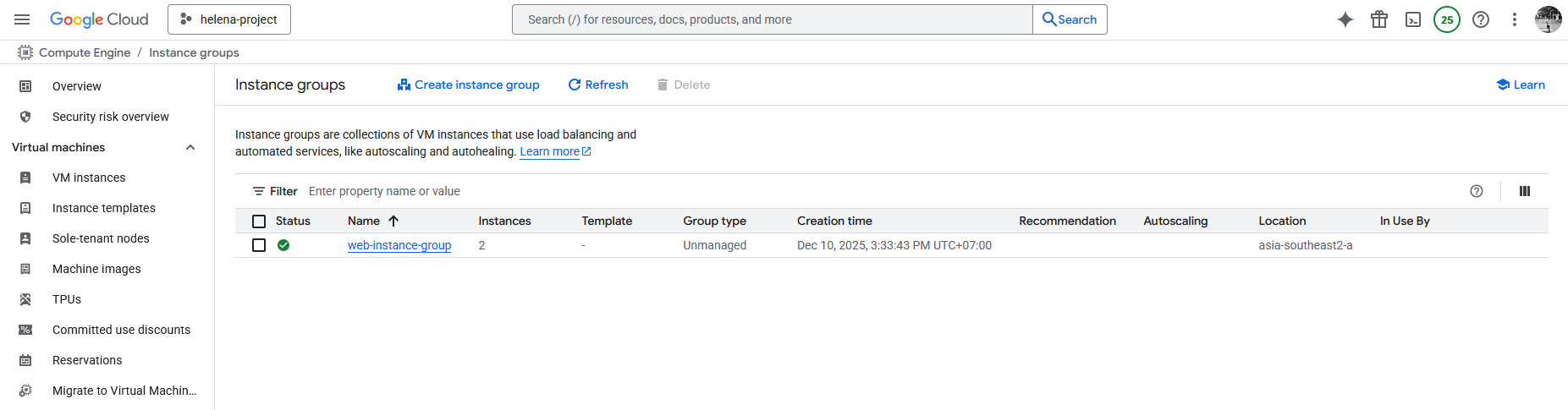Screen dimensions: 1568x410
Task: Click the filter help icon in table toolbar
Action: point(1476,191)
